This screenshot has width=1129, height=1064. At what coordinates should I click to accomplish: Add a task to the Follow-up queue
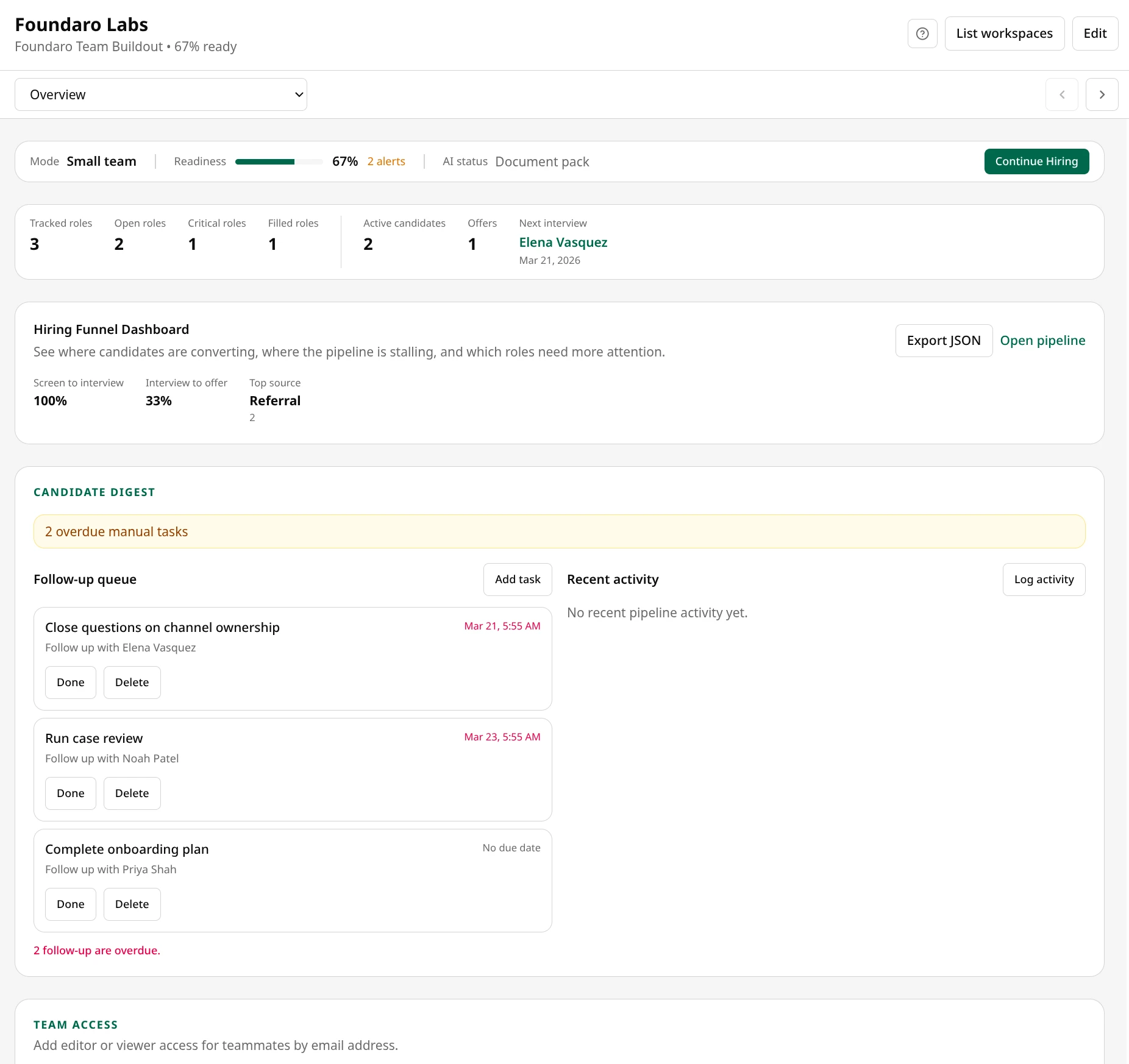518,579
